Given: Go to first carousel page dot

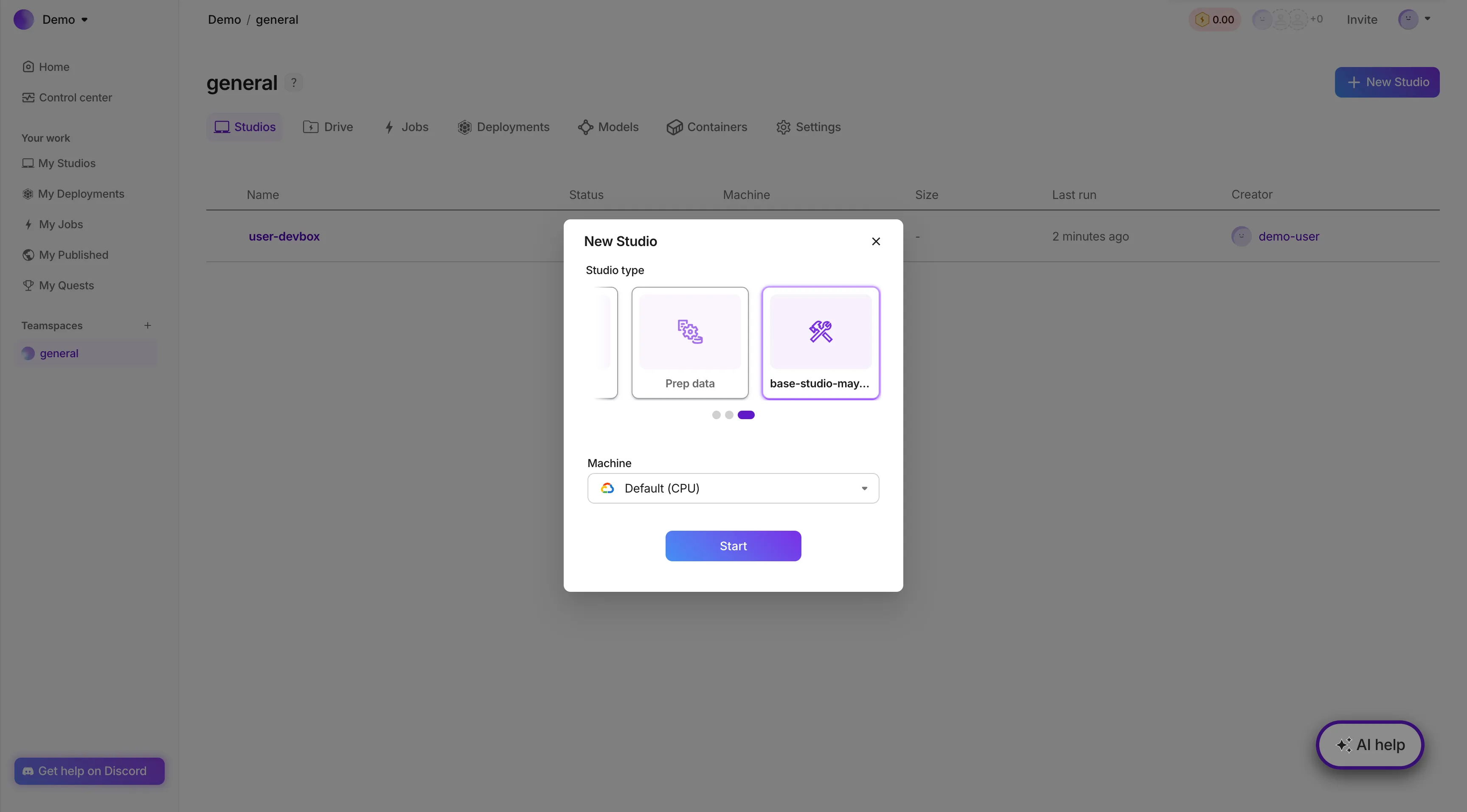Looking at the screenshot, I should tap(716, 415).
